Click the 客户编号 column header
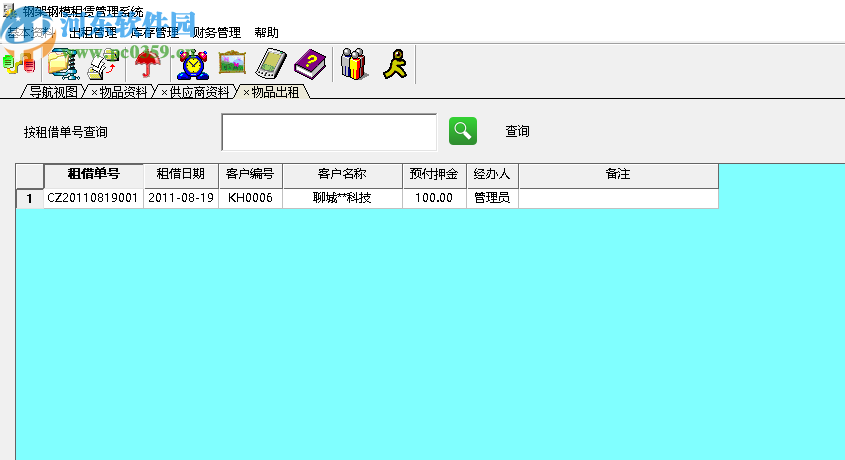 pyautogui.click(x=251, y=176)
